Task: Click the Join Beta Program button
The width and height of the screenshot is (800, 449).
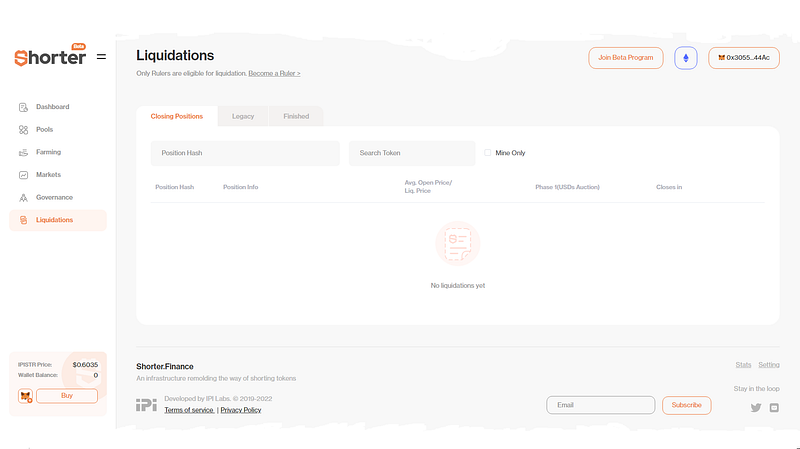Action: coord(626,58)
